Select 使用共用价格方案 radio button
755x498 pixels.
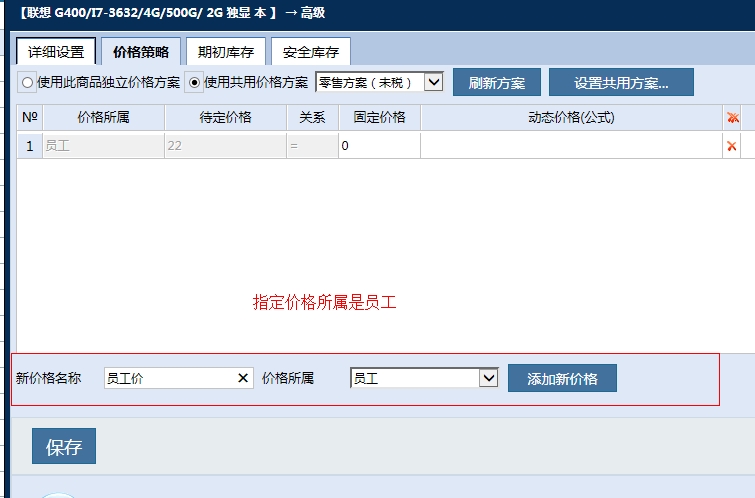click(x=195, y=82)
